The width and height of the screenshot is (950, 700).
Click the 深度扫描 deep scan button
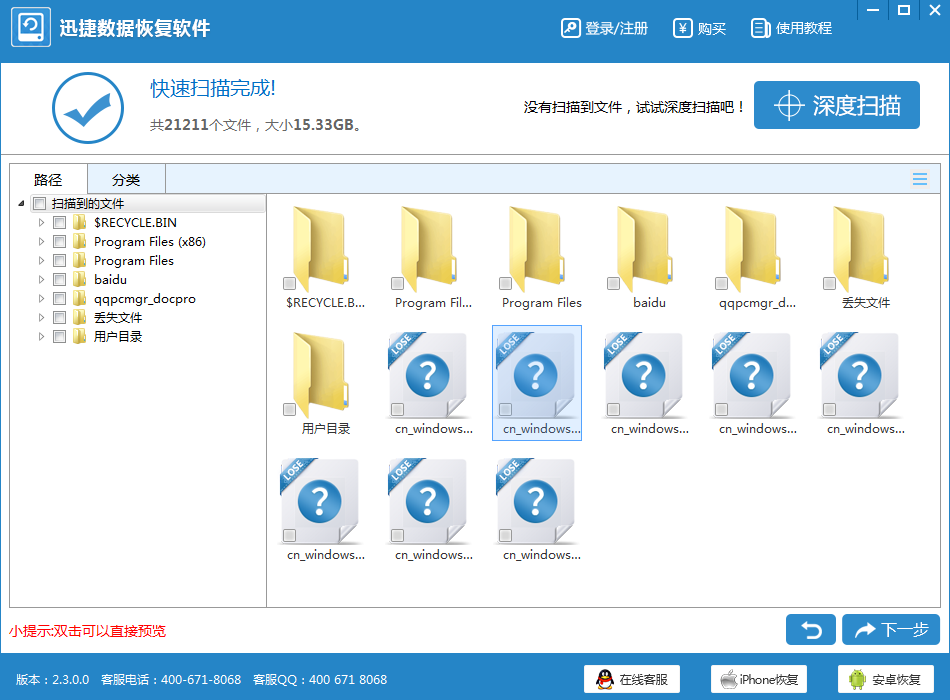pos(836,105)
